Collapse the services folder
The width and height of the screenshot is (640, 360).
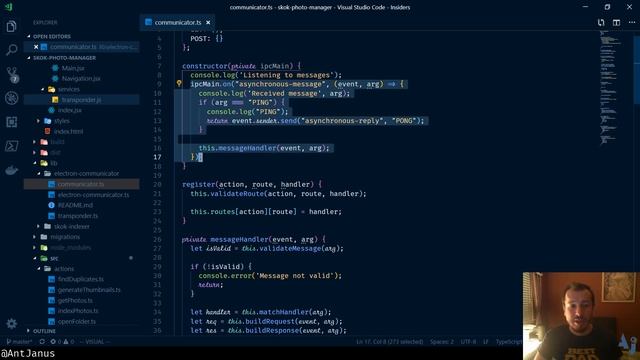69,89
